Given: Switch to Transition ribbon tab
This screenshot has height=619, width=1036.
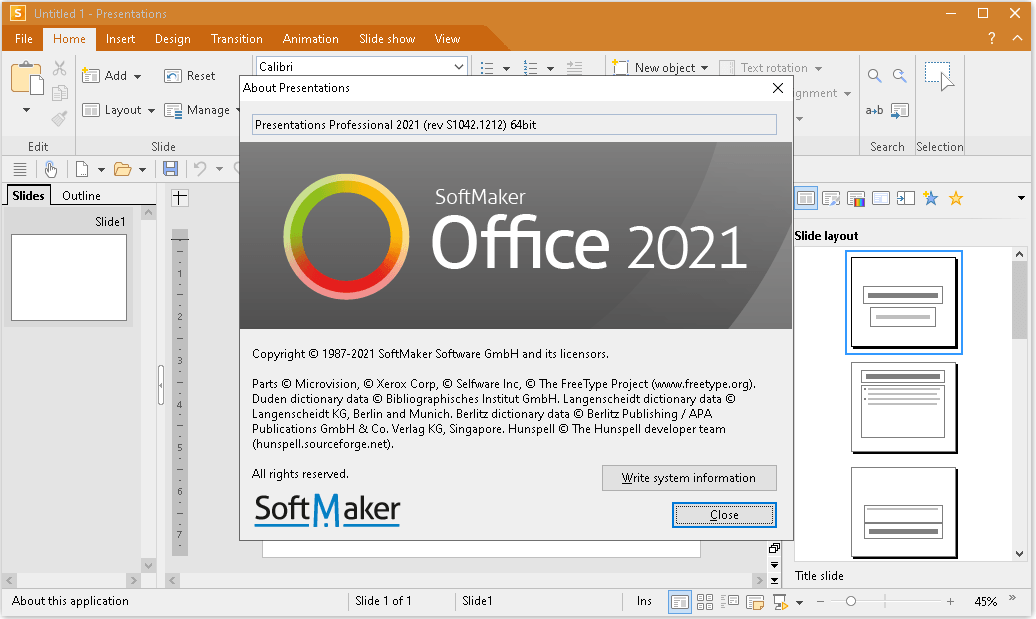Looking at the screenshot, I should [x=237, y=39].
